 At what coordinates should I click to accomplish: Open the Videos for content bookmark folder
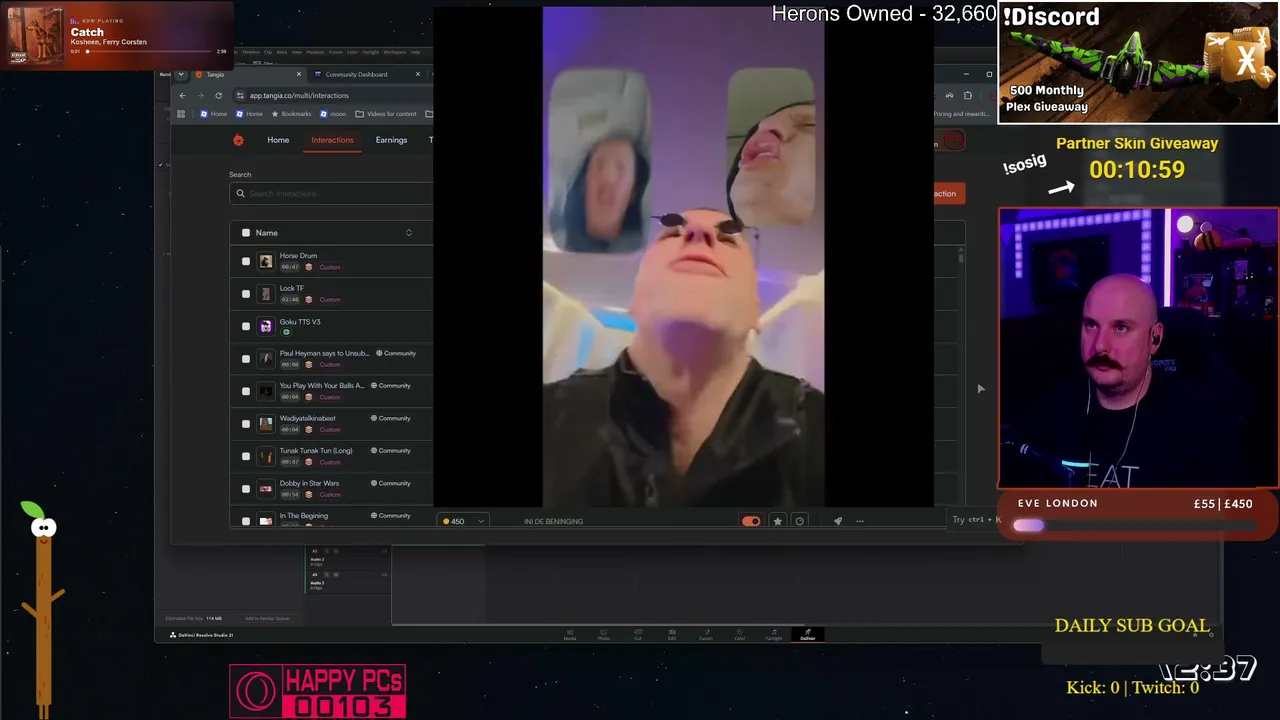tap(386, 114)
